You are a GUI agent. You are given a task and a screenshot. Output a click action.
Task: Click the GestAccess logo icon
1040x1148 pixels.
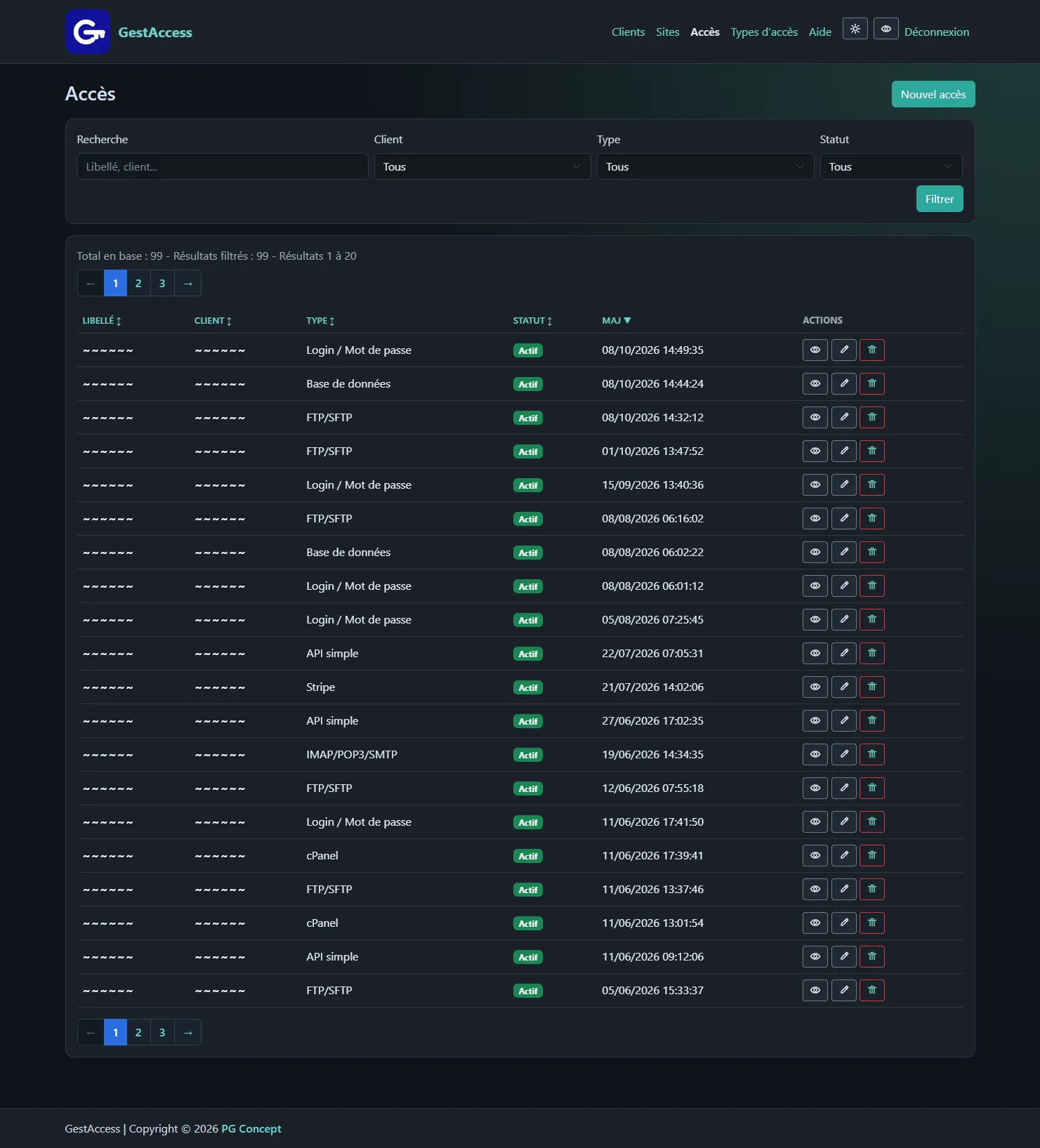click(88, 32)
